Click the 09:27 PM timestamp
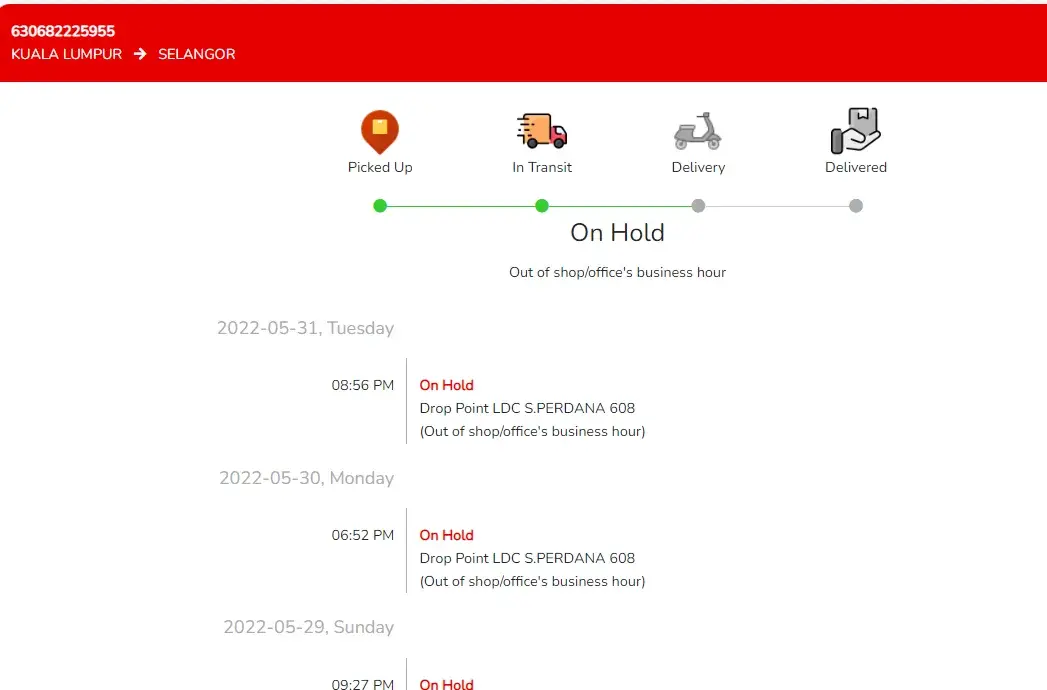This screenshot has width=1047, height=690. (x=363, y=684)
